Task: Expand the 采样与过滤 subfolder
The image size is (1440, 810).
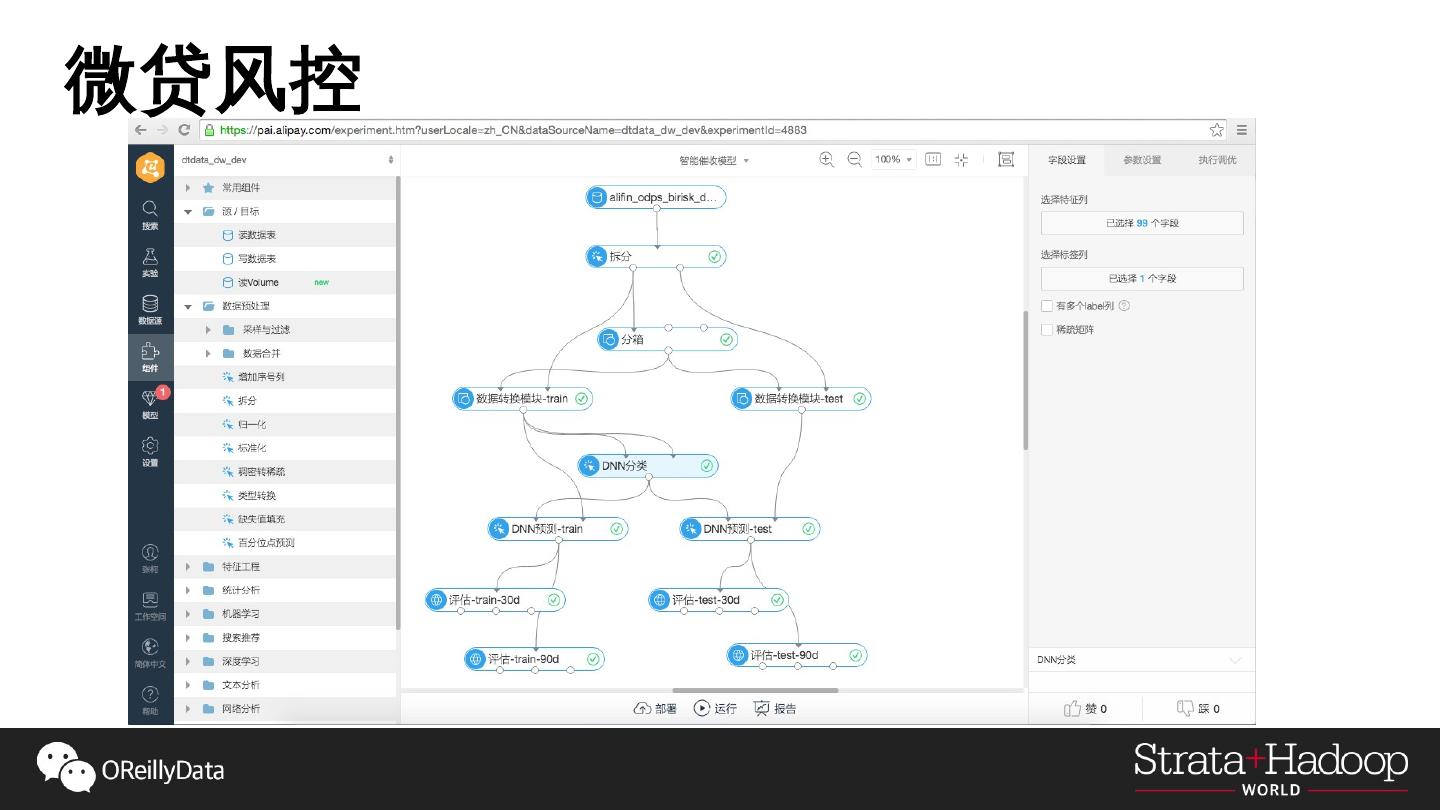Action: coord(208,330)
